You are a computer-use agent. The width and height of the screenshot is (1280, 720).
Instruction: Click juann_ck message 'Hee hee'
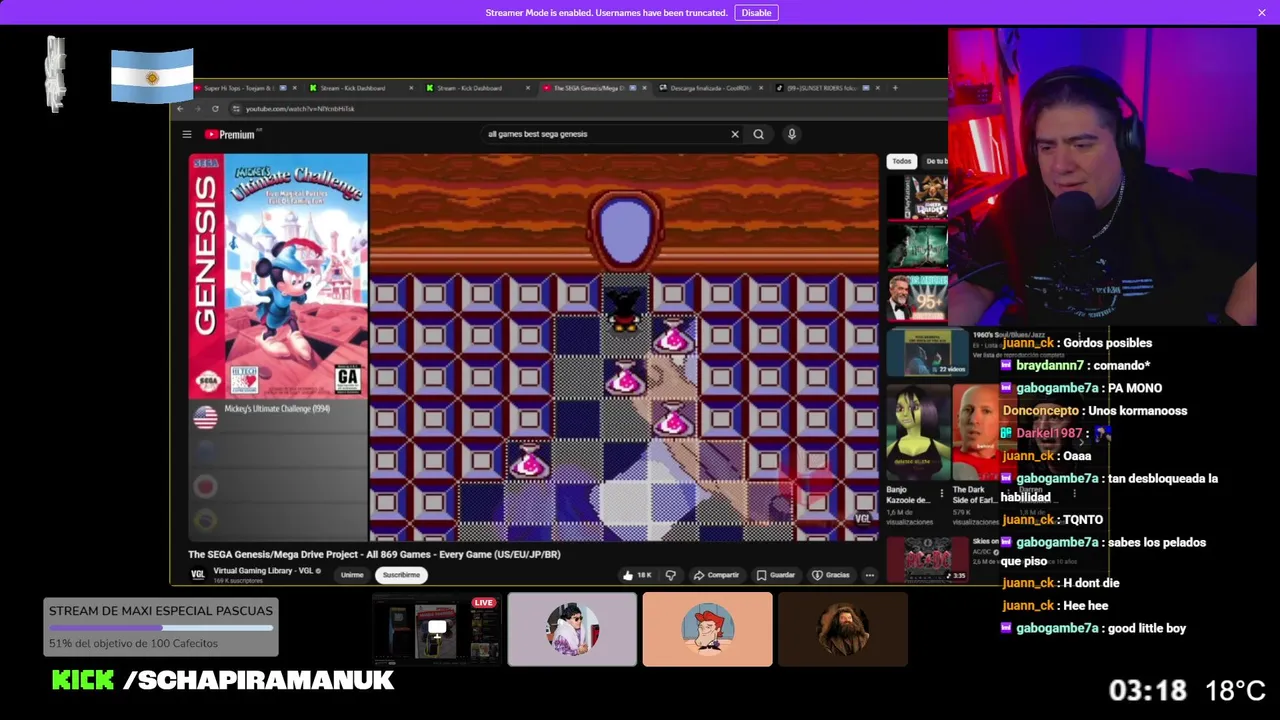1085,606
